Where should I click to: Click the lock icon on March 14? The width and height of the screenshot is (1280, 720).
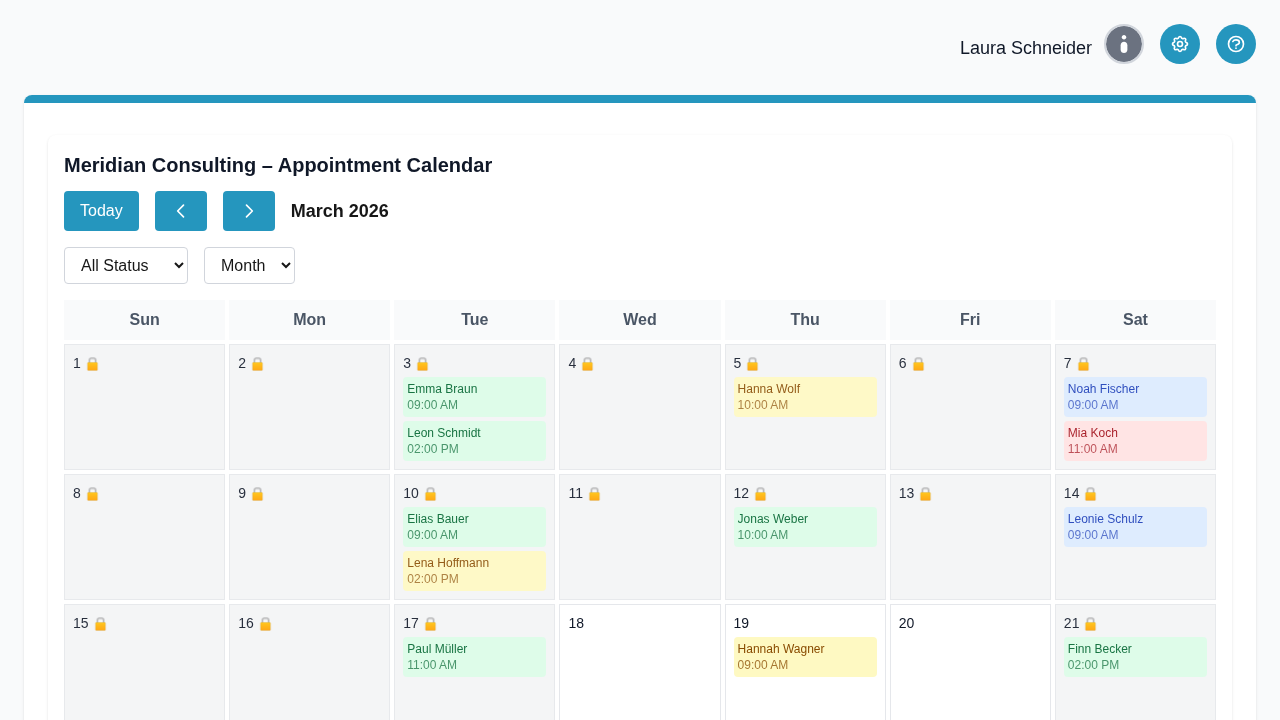pos(1089,493)
